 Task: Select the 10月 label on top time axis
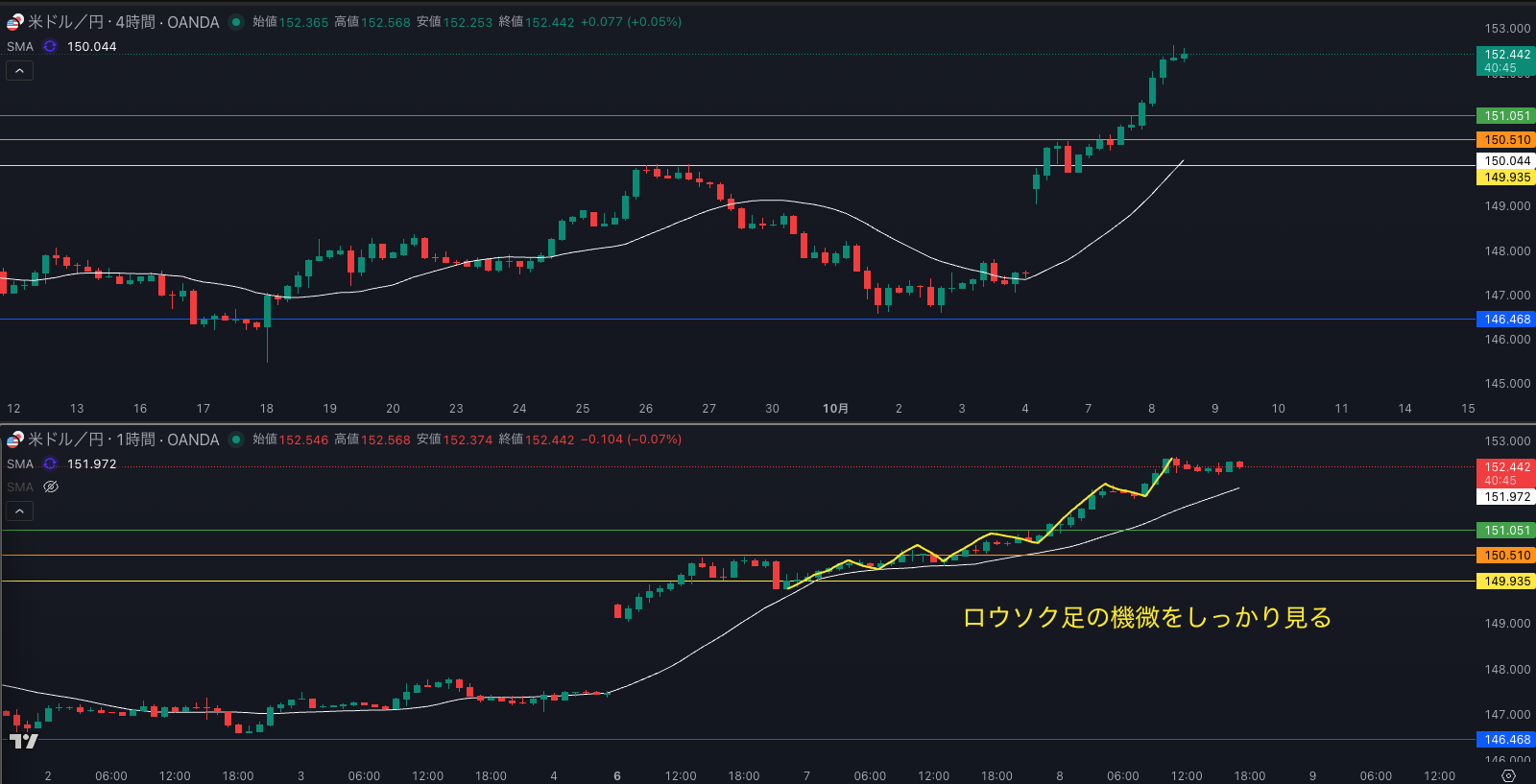click(x=835, y=408)
